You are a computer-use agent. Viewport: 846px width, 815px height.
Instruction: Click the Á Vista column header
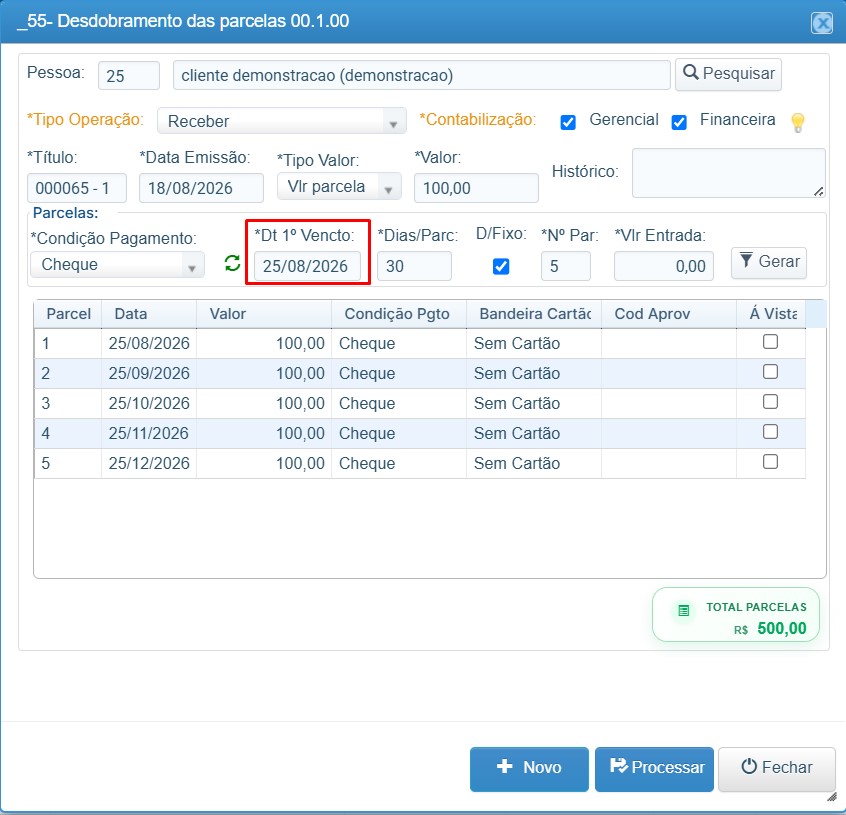[771, 314]
